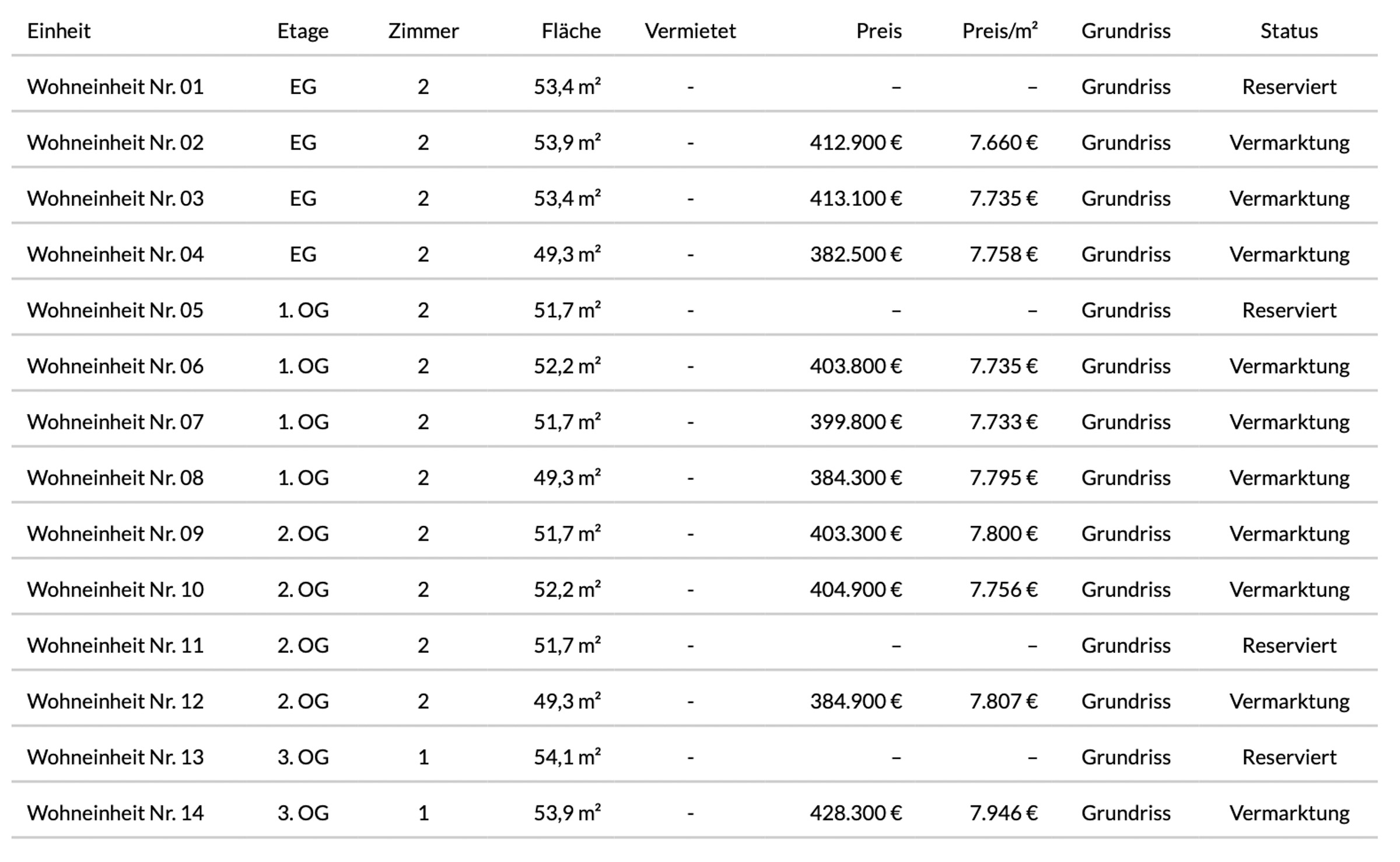
Task: Click the 428.300 € price cell
Action: pos(856,813)
